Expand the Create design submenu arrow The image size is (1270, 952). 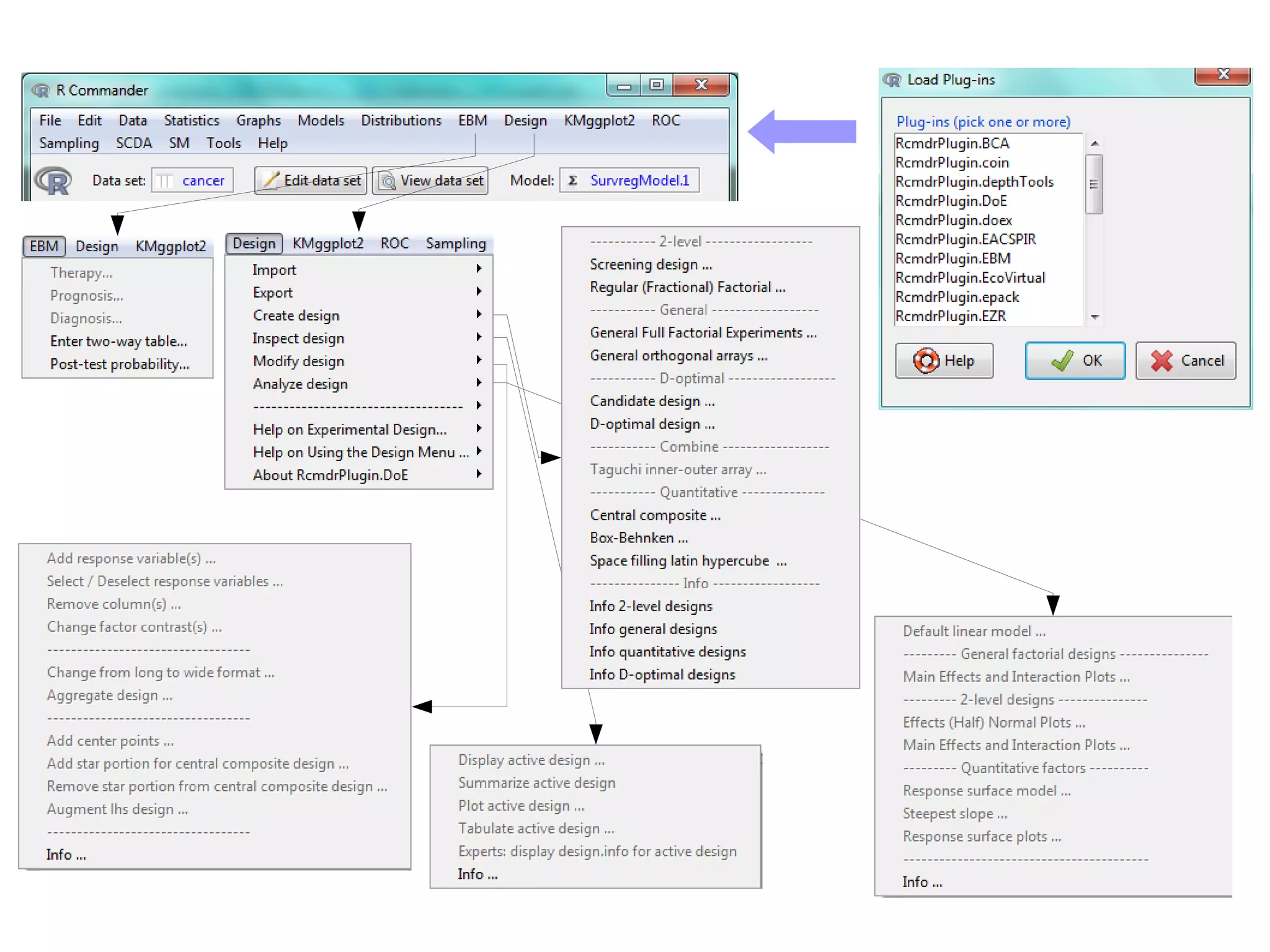(x=479, y=314)
